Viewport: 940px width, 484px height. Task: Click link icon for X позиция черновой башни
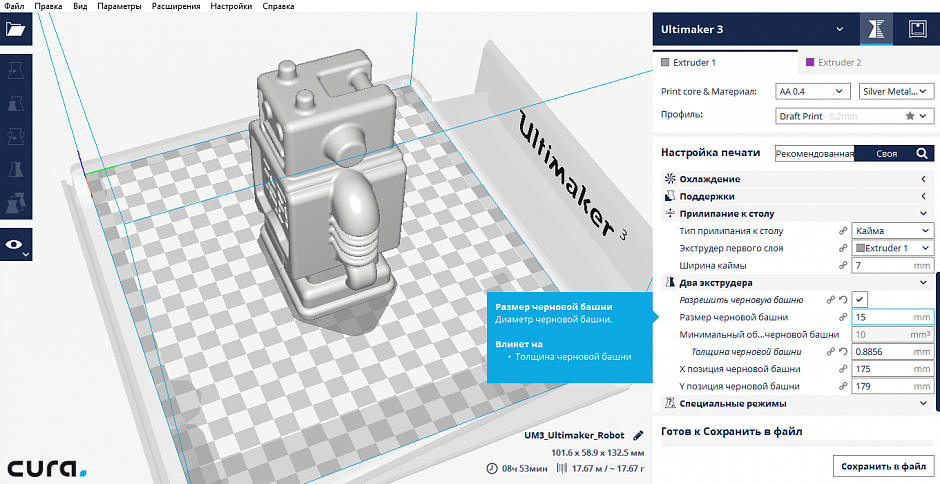tap(843, 369)
